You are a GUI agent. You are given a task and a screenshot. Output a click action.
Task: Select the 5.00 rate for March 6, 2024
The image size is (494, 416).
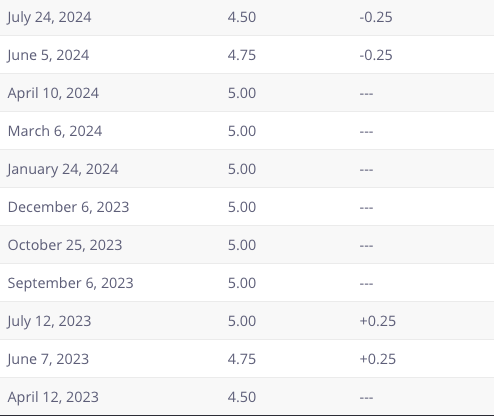242,131
